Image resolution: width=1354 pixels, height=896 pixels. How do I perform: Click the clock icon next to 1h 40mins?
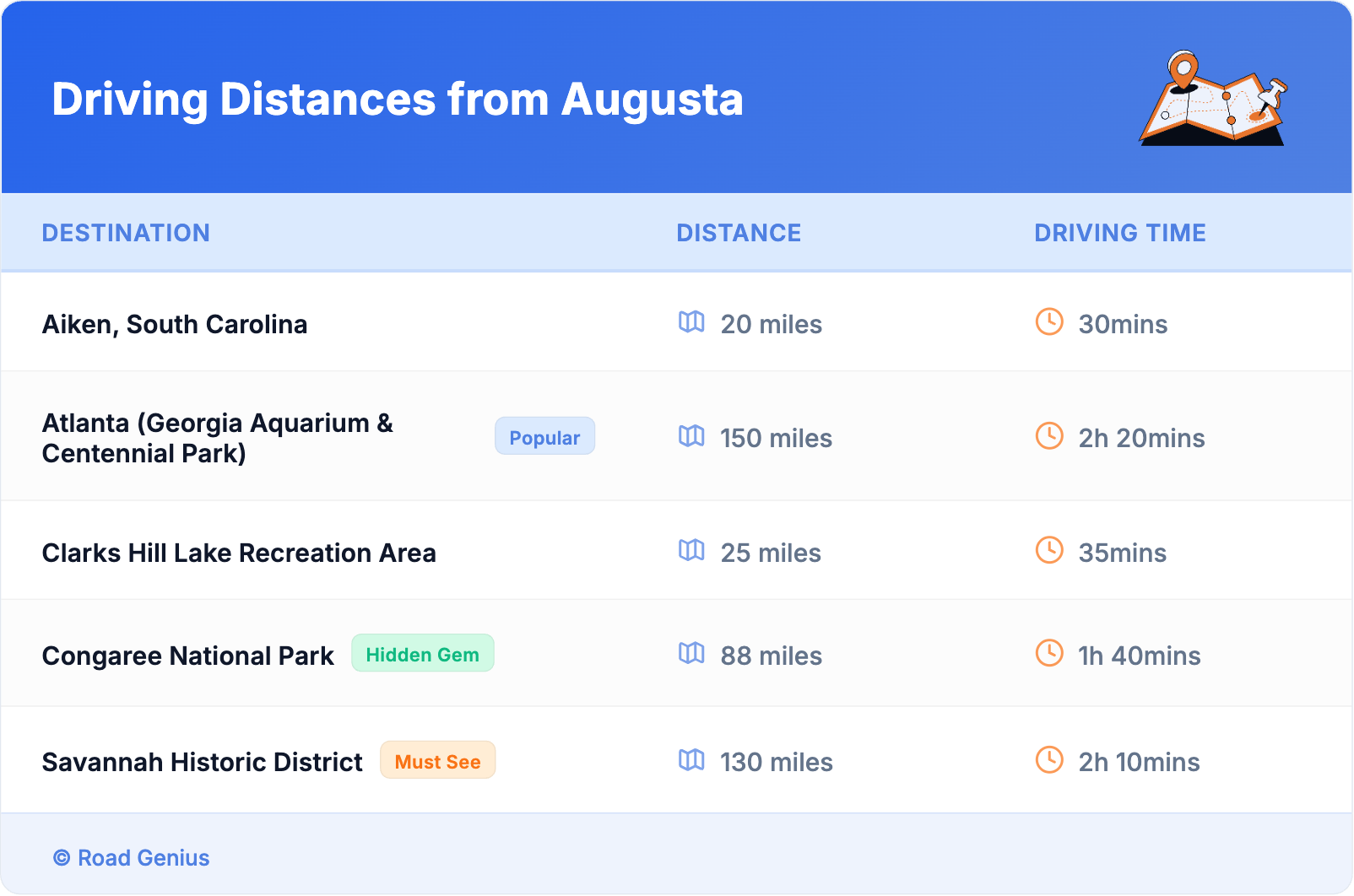coord(1049,654)
